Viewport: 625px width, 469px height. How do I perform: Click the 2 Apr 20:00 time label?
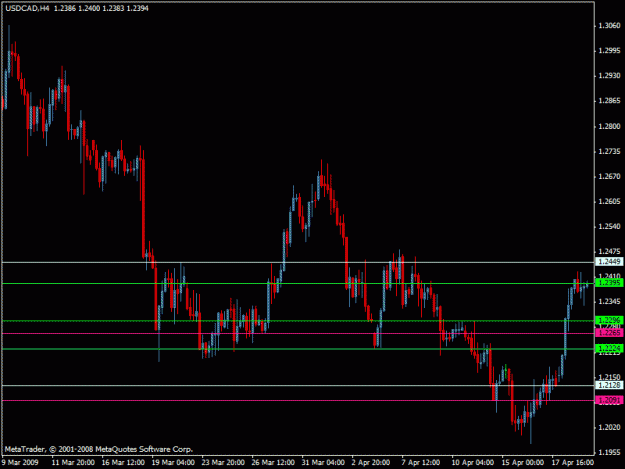coord(371,462)
